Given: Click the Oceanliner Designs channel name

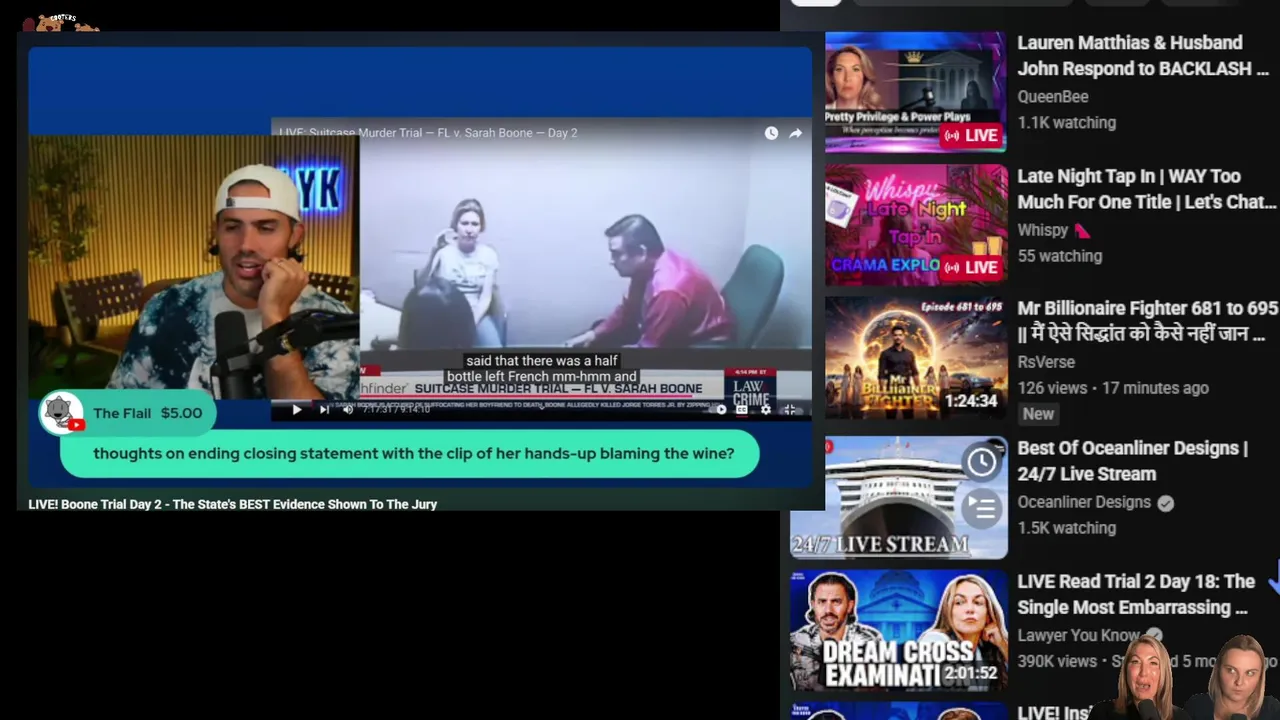Looking at the screenshot, I should point(1084,502).
